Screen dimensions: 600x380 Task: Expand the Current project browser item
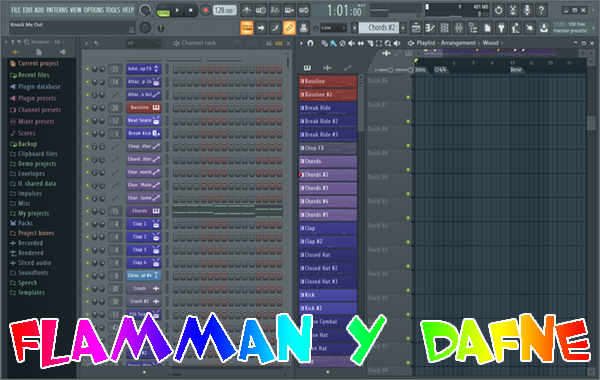(34, 64)
